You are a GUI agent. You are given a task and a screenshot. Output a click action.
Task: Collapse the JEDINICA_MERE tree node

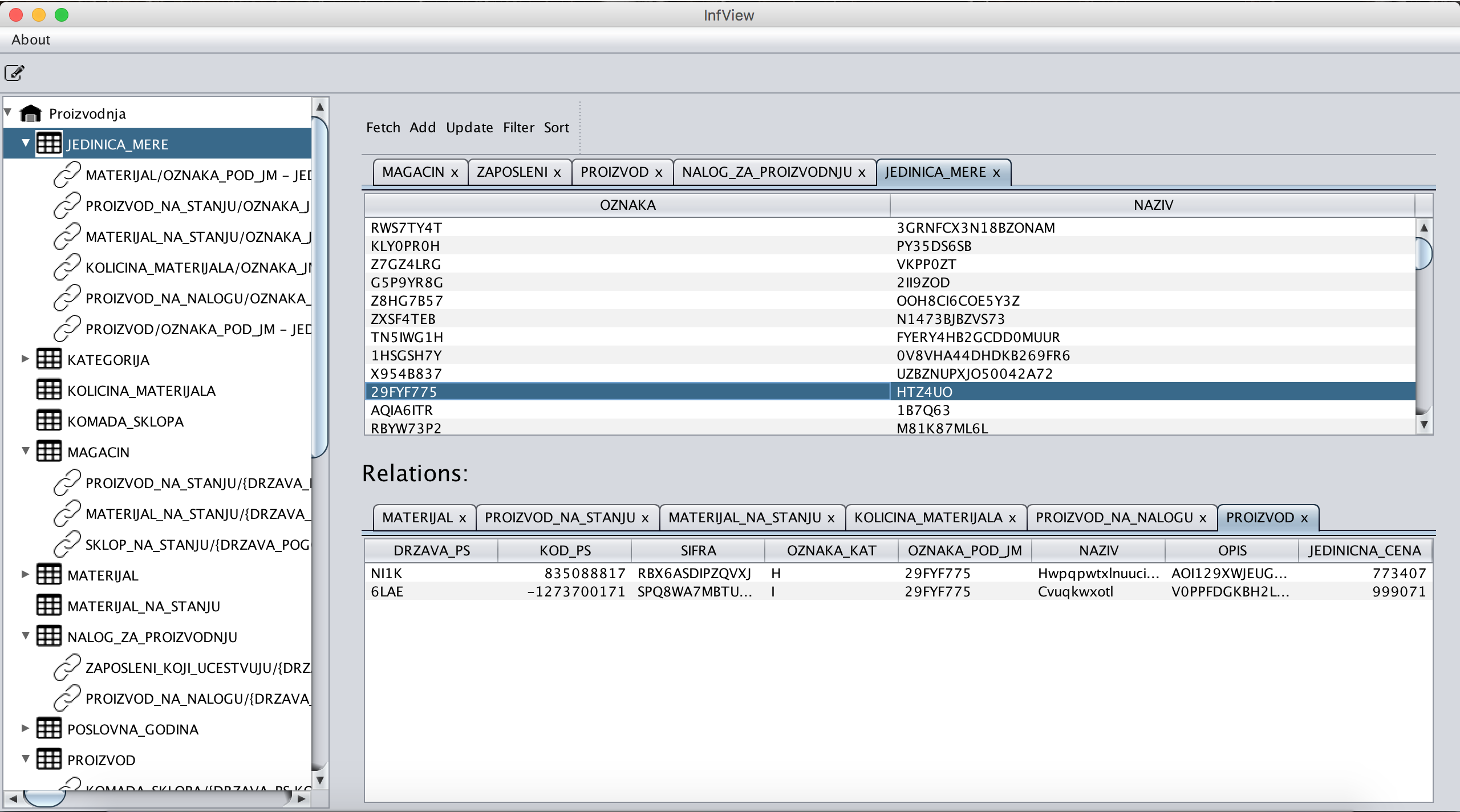[x=26, y=143]
